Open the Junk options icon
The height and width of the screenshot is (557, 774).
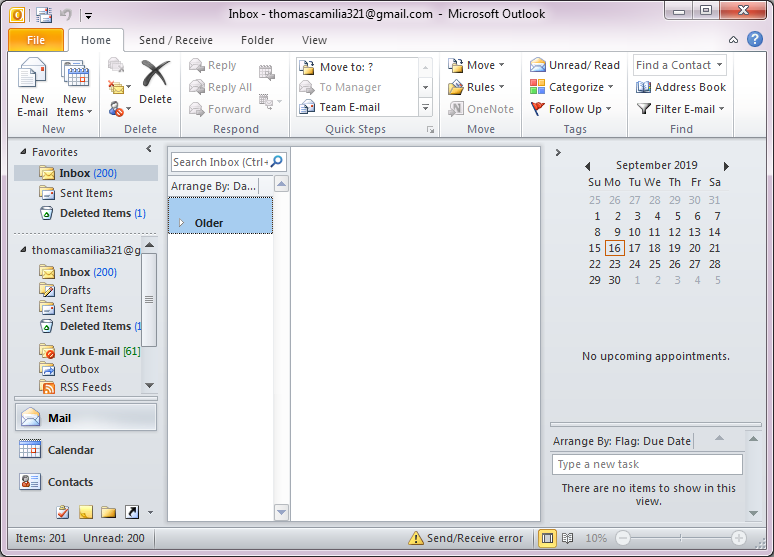pyautogui.click(x=119, y=109)
